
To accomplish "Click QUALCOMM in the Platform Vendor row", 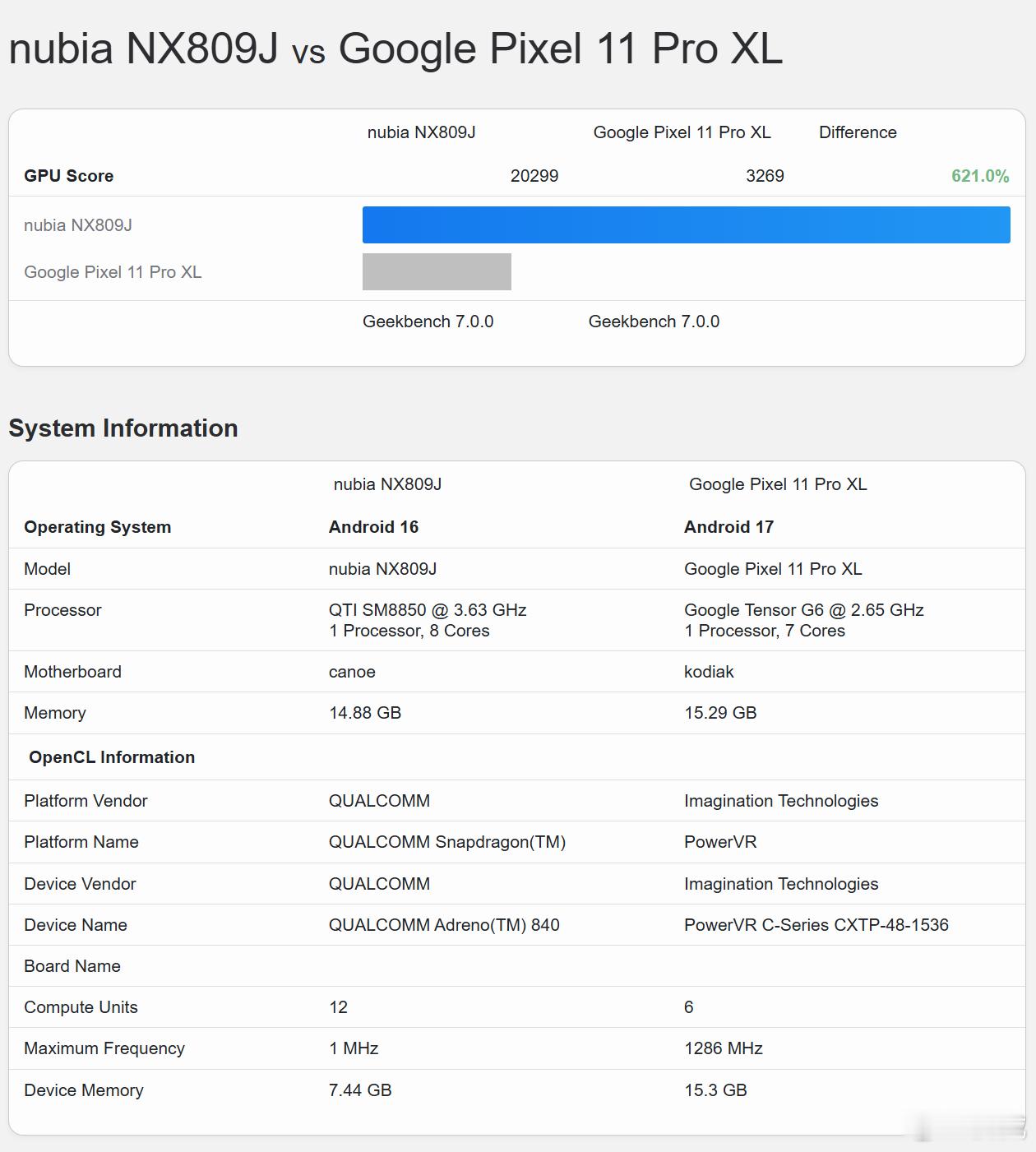I will pos(379,801).
